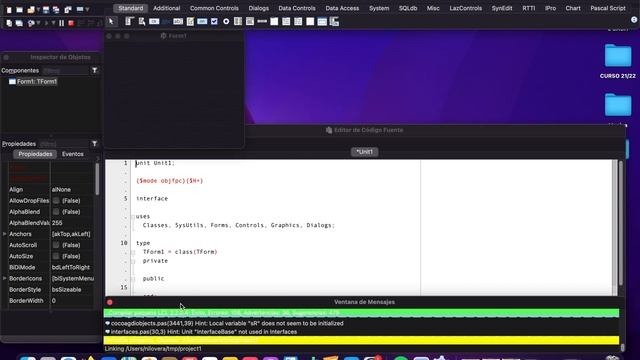Image resolution: width=640 pixels, height=360 pixels.
Task: Click the Align value alNone
Action: (61, 190)
